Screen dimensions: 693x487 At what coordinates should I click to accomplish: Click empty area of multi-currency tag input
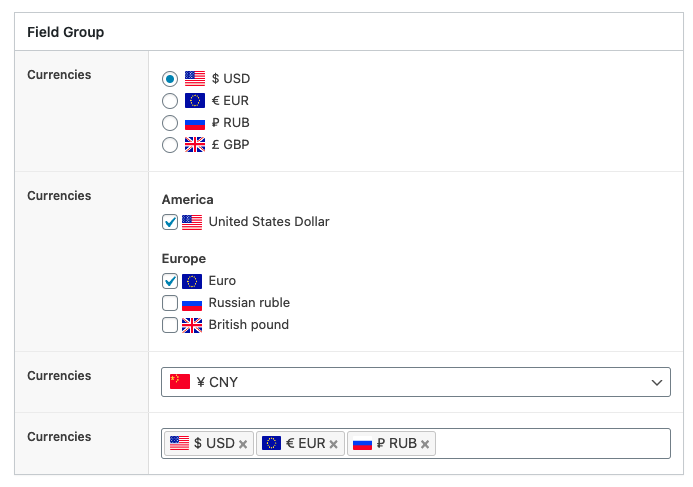point(552,443)
